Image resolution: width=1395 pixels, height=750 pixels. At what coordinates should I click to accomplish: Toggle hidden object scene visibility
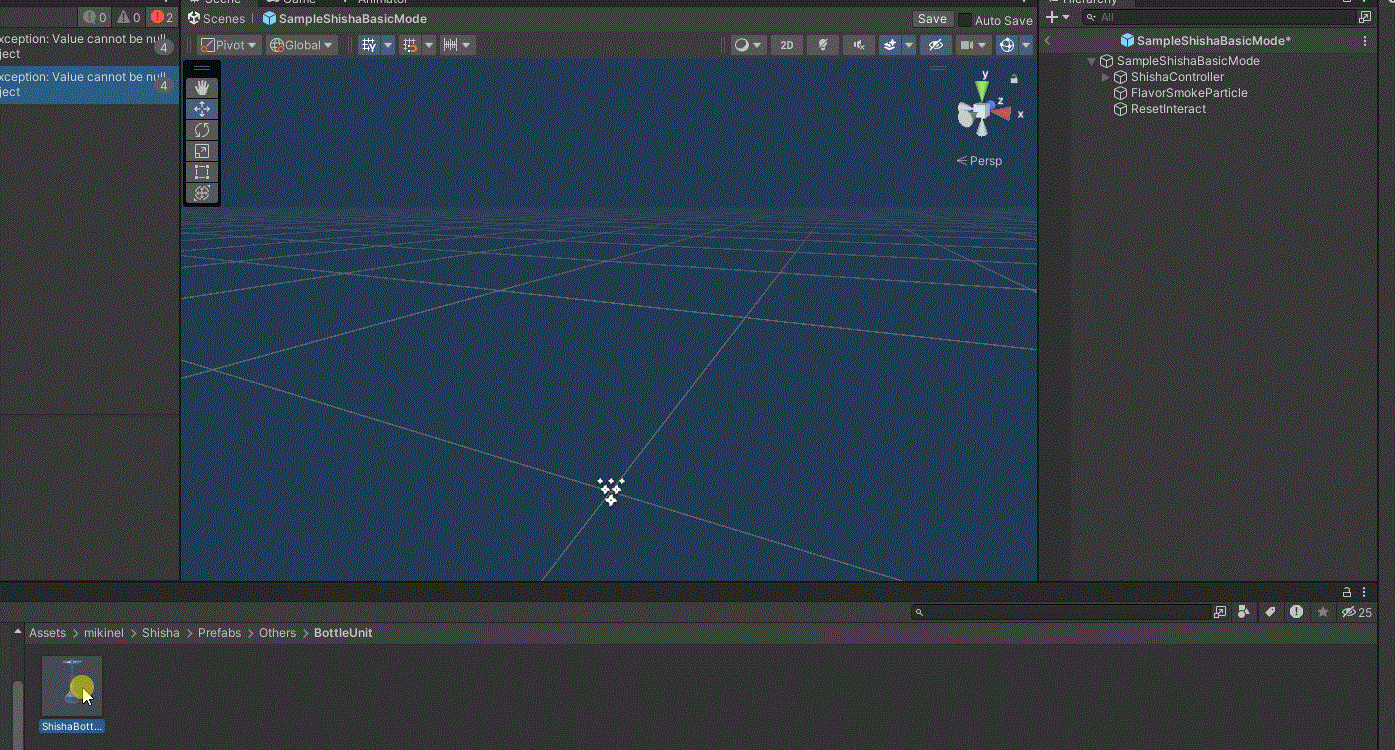point(935,45)
